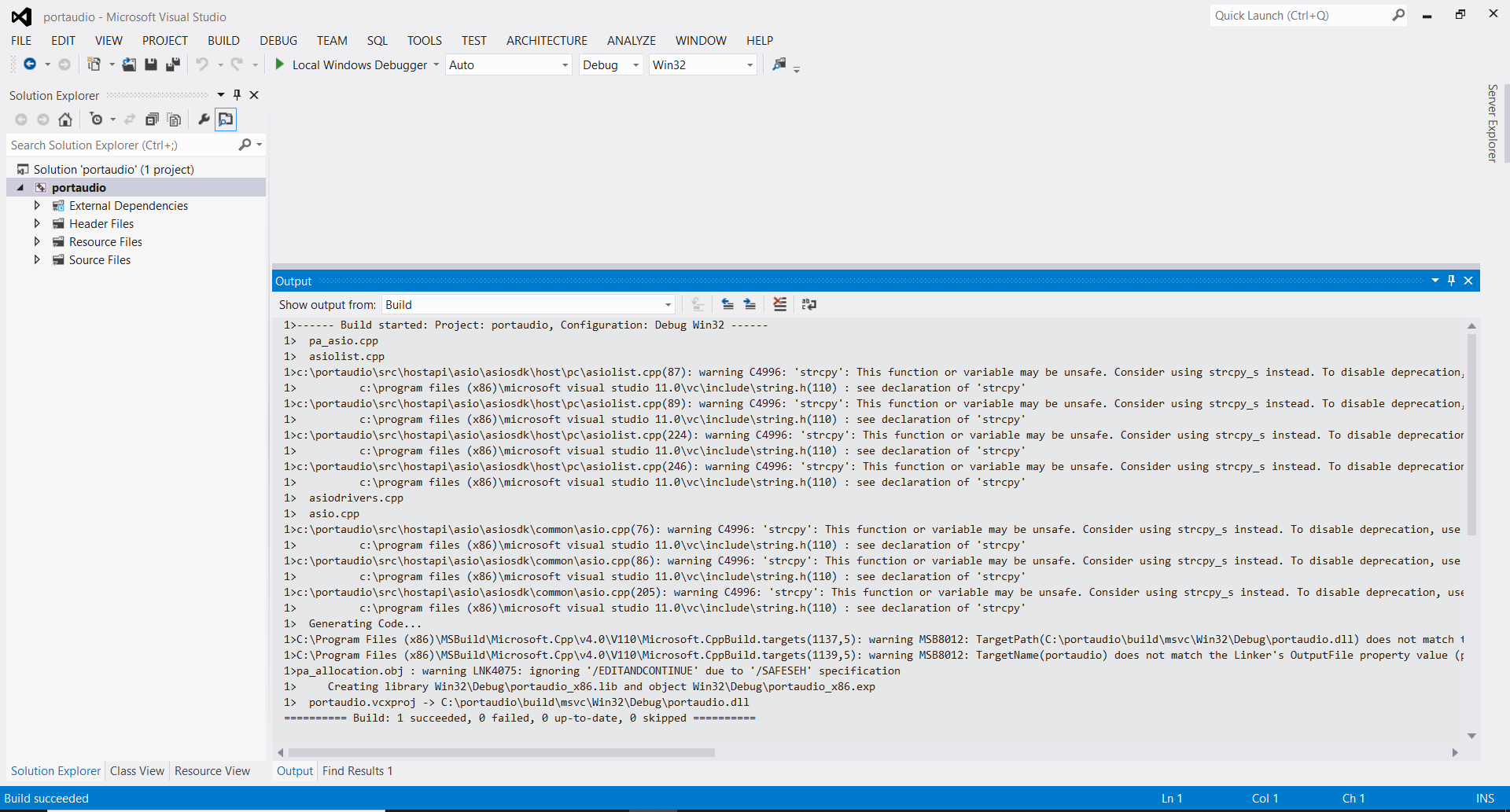The height and width of the screenshot is (812, 1510).
Task: Click the Save icon in toolbar
Action: tap(151, 64)
